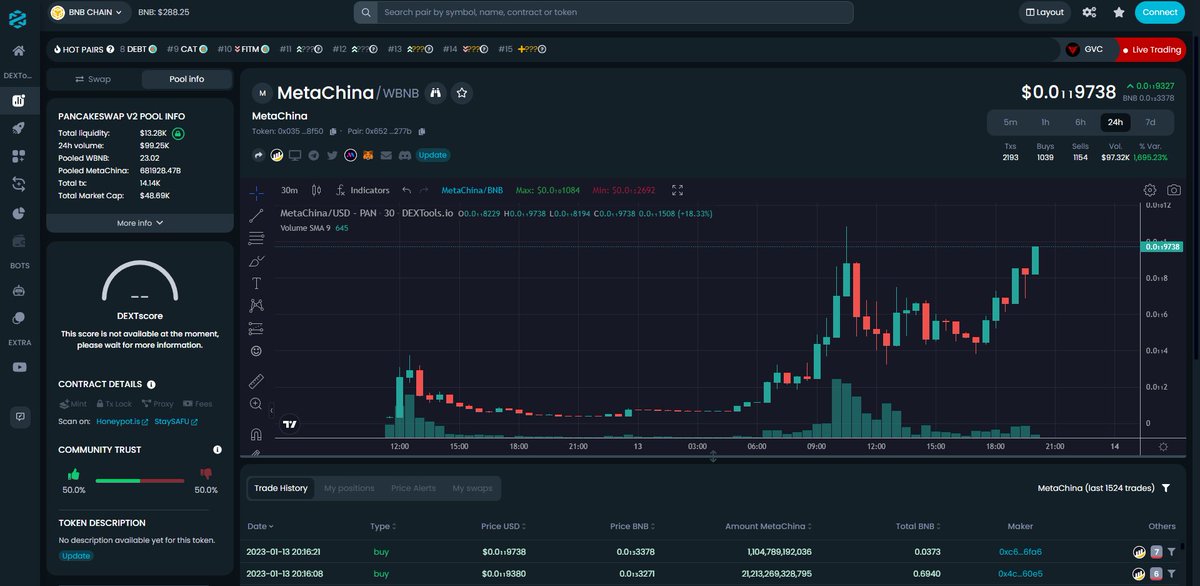
Task: Copy the pair address 0x652...277b
Action: click(422, 131)
